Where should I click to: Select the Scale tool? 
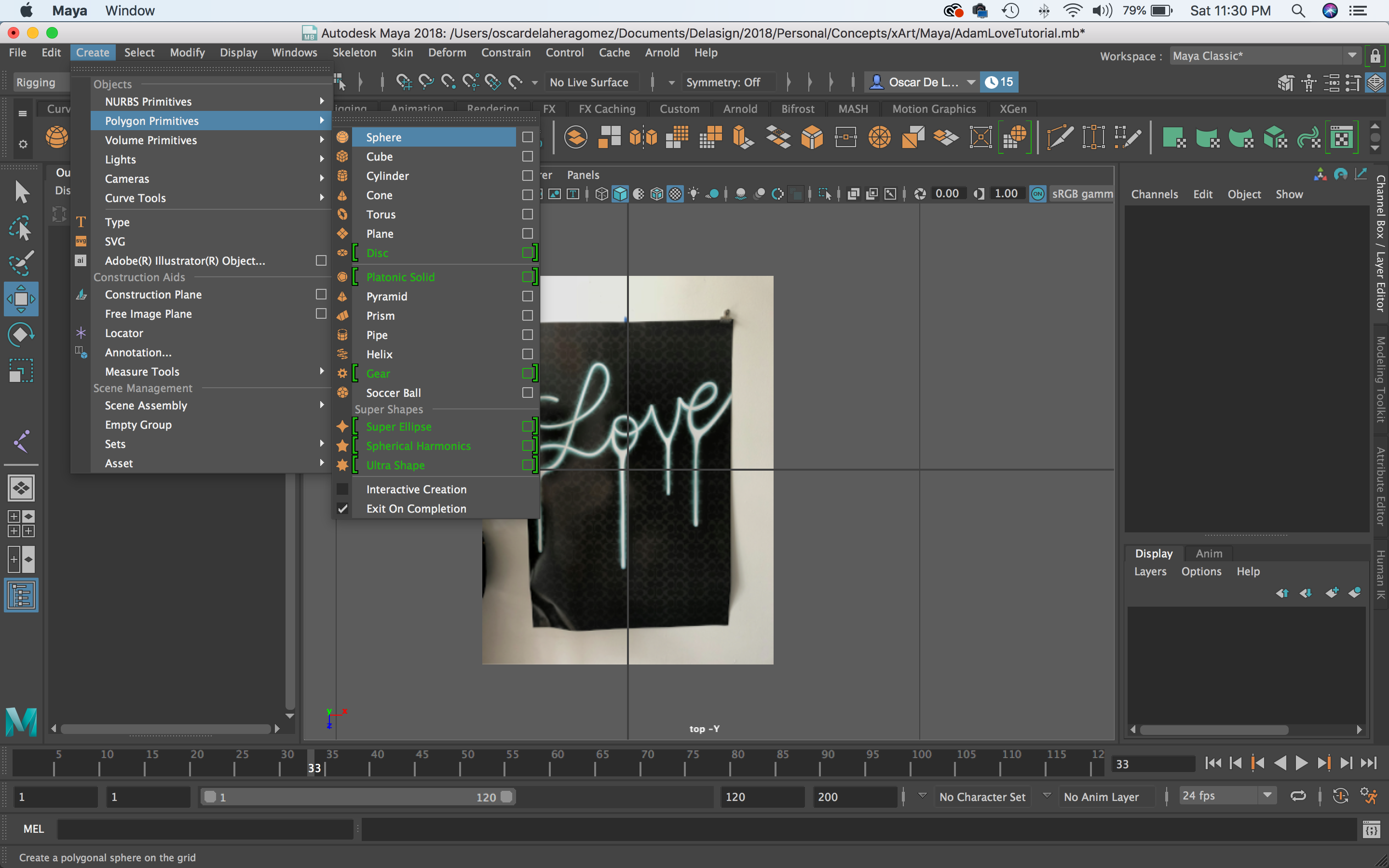21,370
